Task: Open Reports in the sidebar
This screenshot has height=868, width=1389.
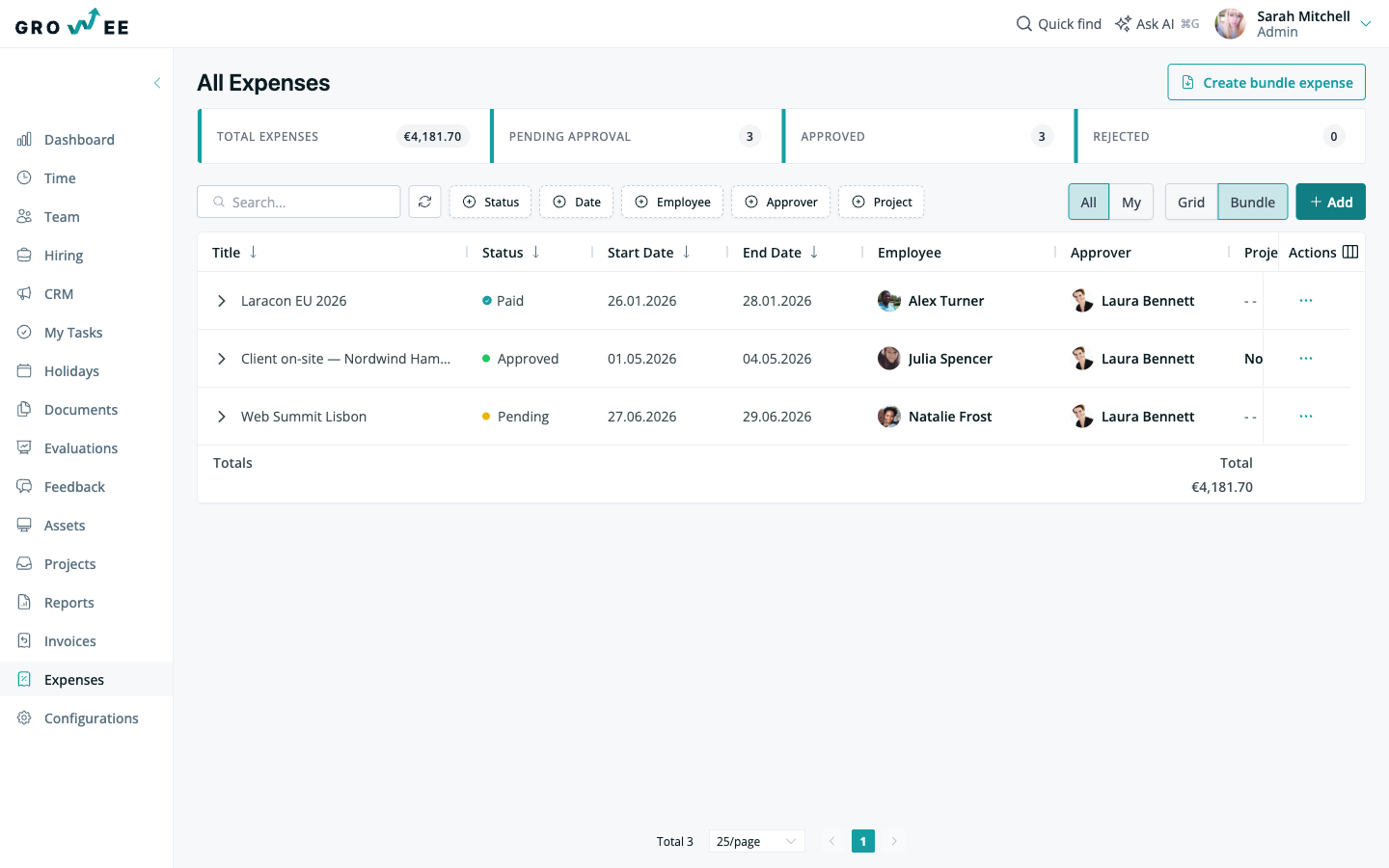Action: click(69, 602)
